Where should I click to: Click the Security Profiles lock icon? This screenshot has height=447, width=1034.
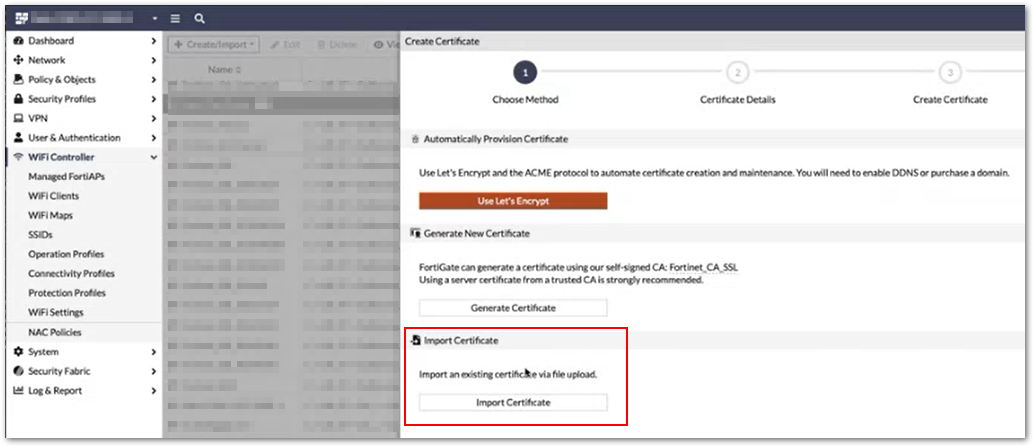[18, 99]
